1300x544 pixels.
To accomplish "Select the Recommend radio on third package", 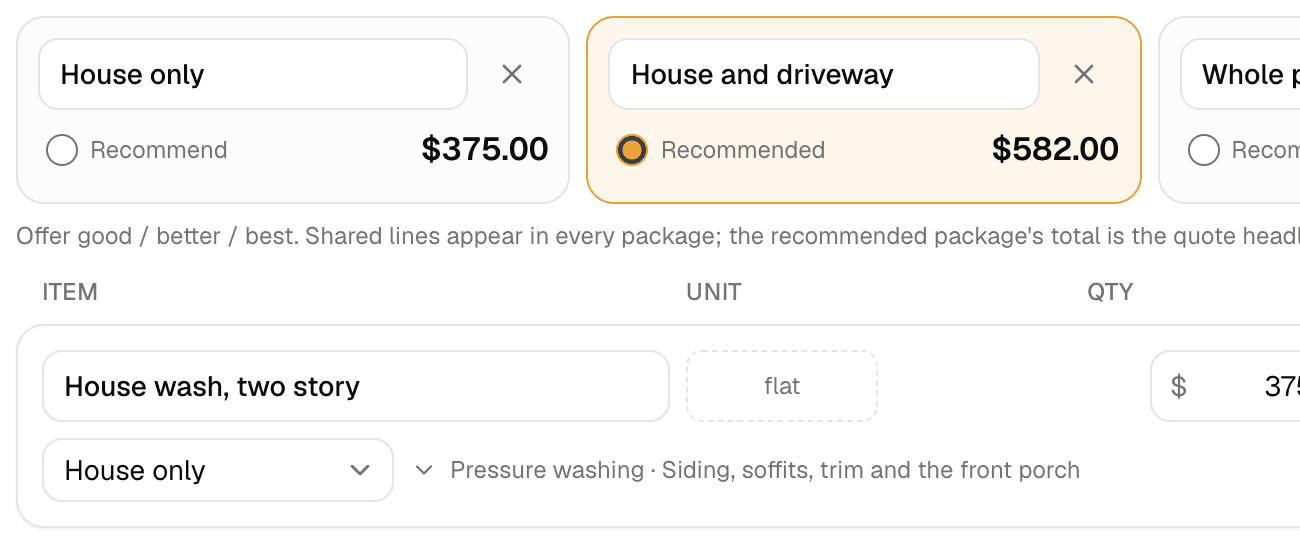I will tap(1204, 150).
